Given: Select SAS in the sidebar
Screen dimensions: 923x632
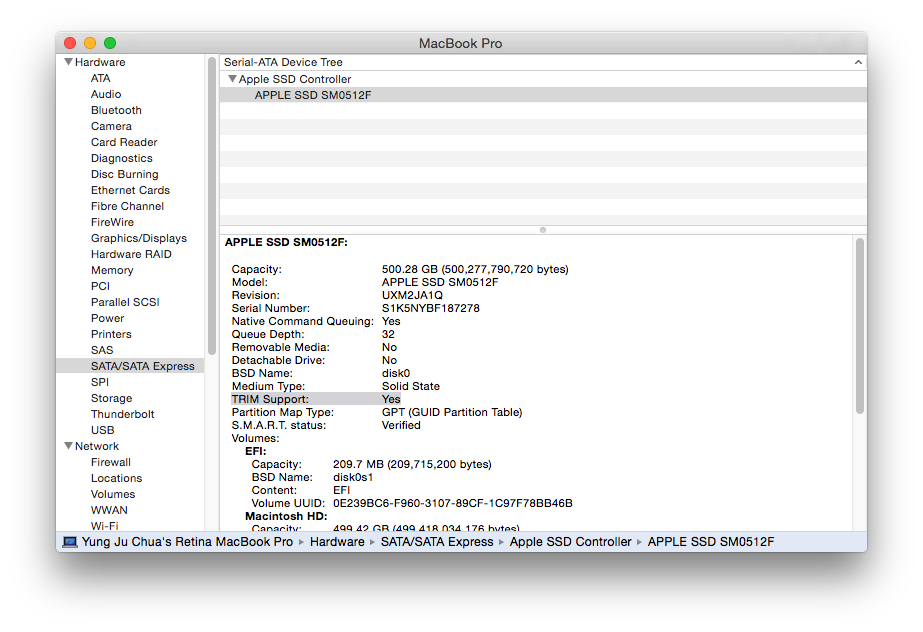Looking at the screenshot, I should (x=102, y=350).
